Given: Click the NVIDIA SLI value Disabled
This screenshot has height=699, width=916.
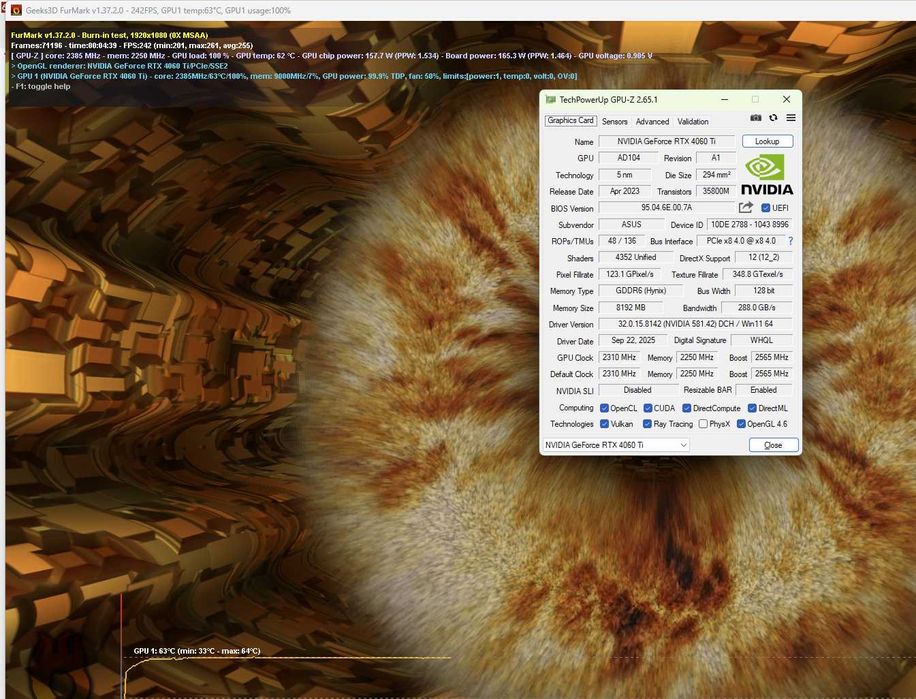Looking at the screenshot, I should click(x=637, y=390).
